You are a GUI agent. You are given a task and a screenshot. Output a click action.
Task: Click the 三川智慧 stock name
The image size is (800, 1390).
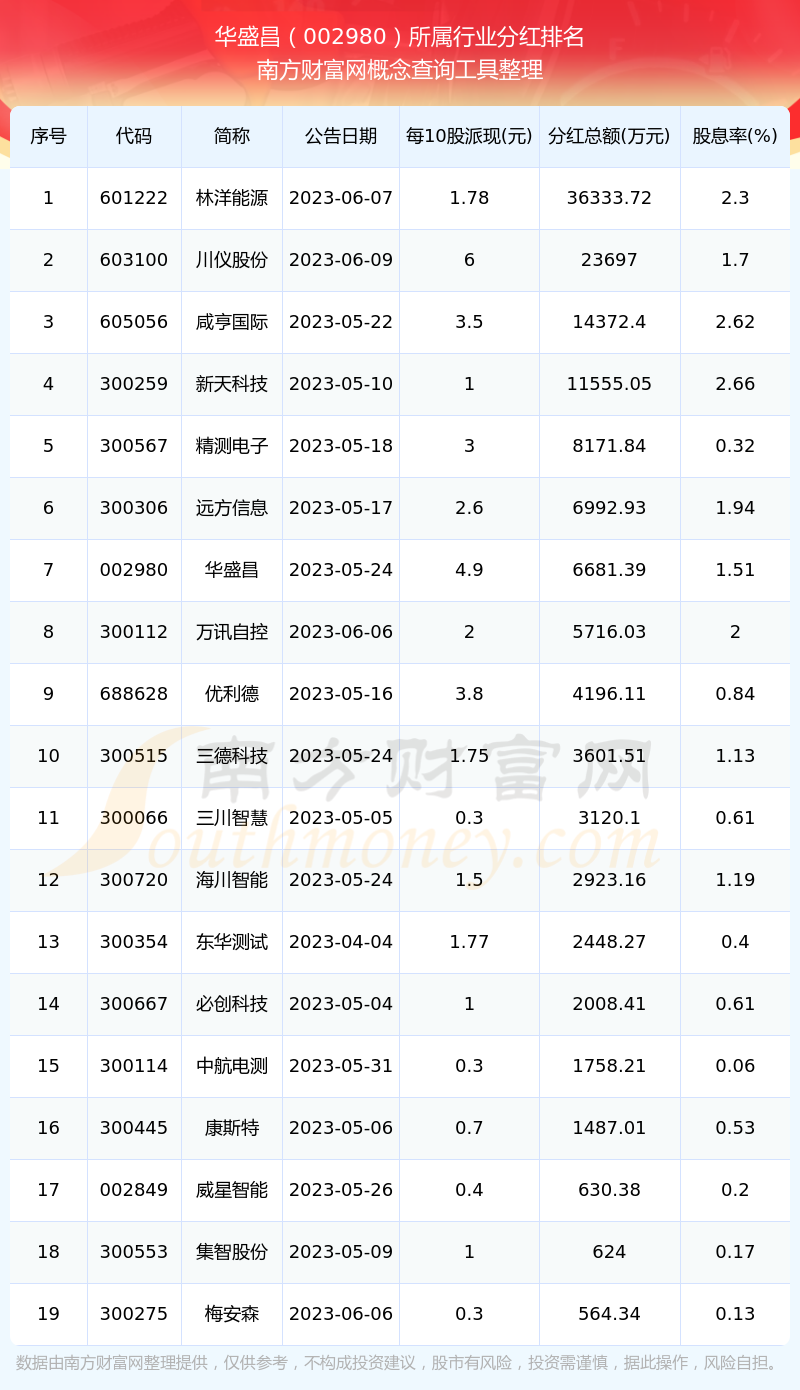click(232, 818)
